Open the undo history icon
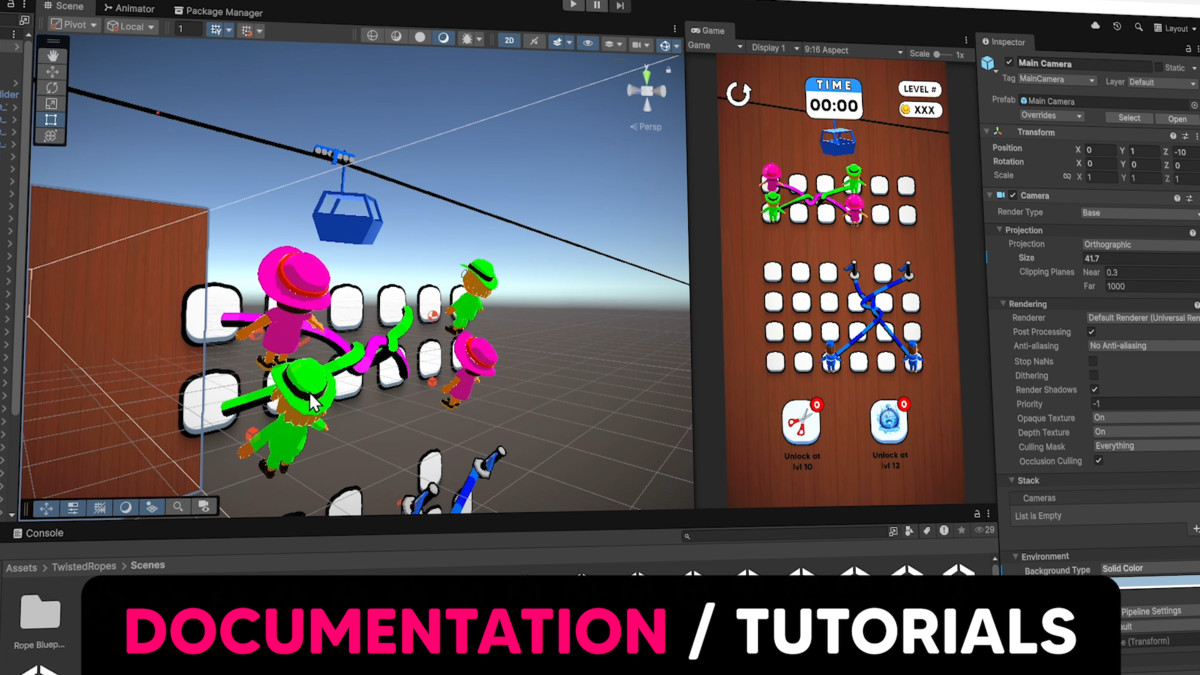This screenshot has width=1200, height=675. click(1117, 26)
